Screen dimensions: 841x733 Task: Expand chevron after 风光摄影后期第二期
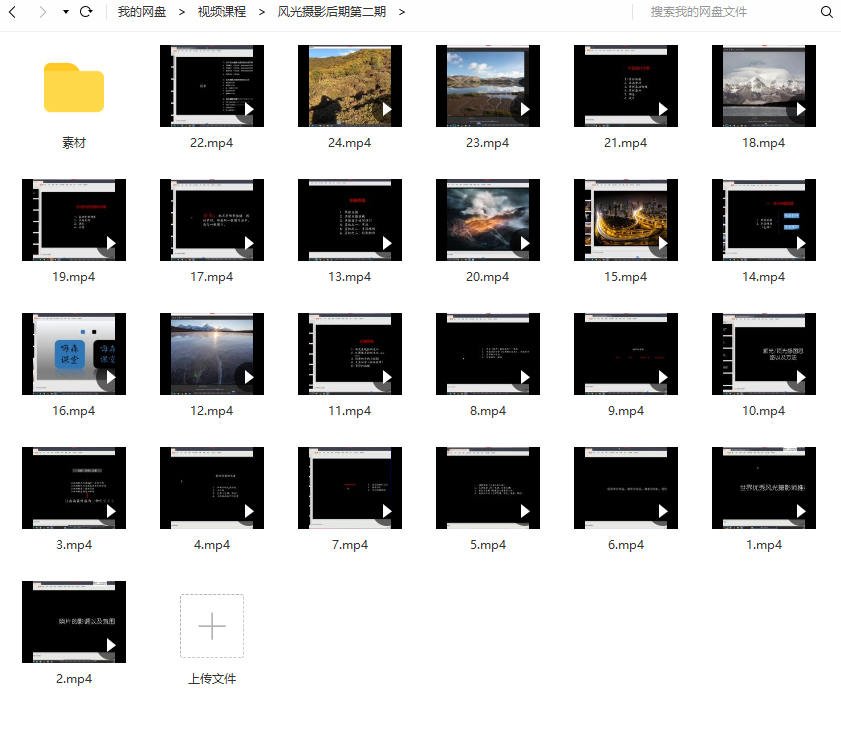pos(402,12)
